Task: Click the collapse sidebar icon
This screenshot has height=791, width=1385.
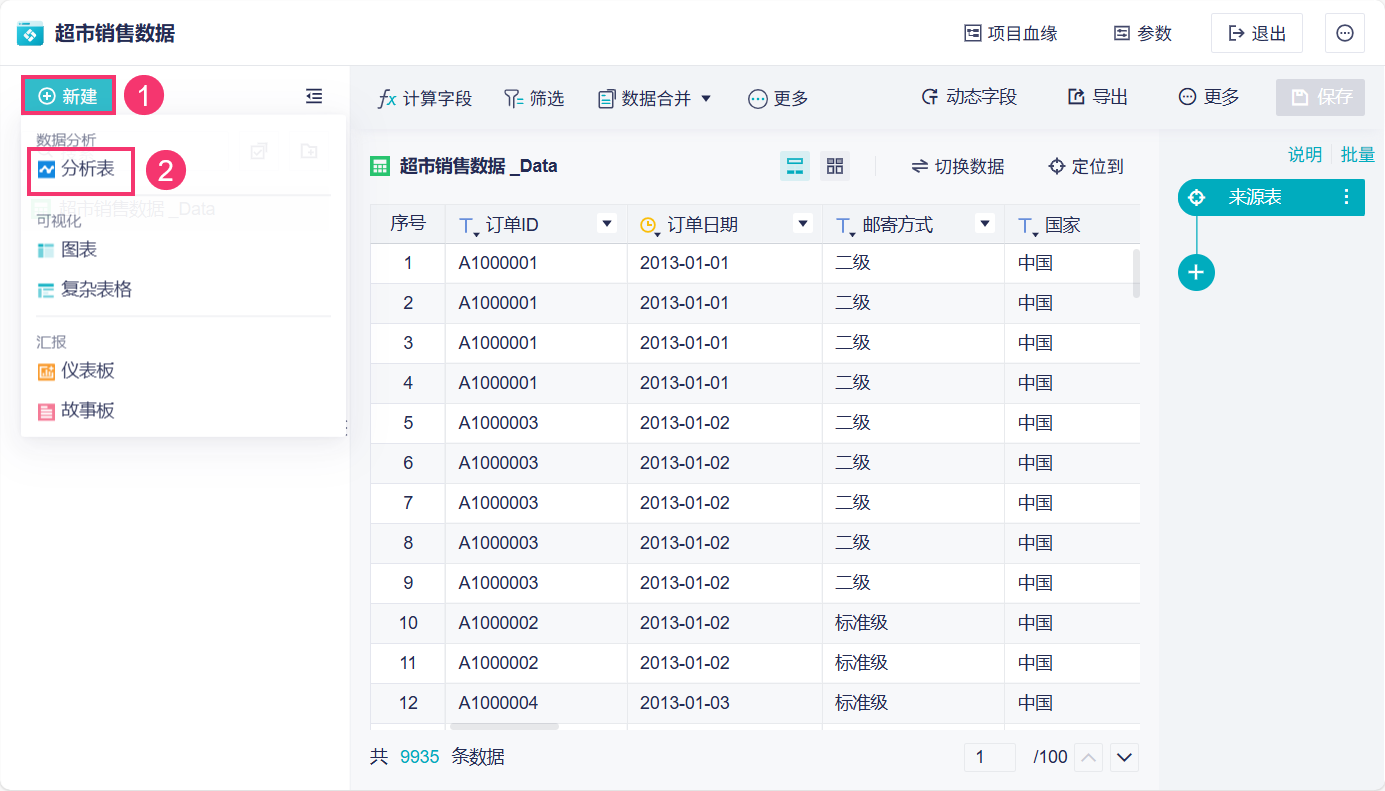Action: click(314, 96)
